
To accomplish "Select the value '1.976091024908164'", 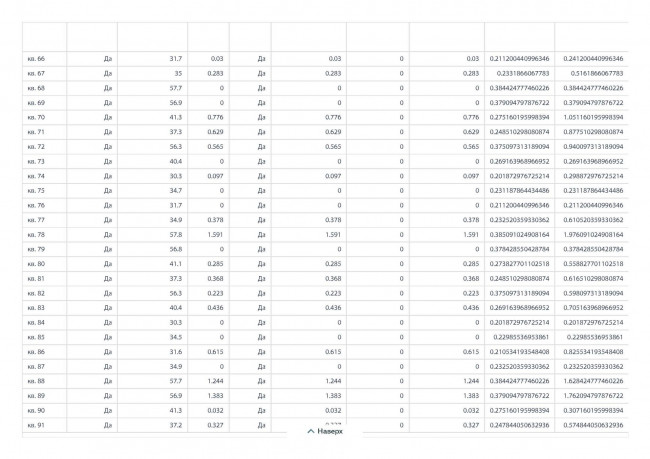I will point(593,235).
